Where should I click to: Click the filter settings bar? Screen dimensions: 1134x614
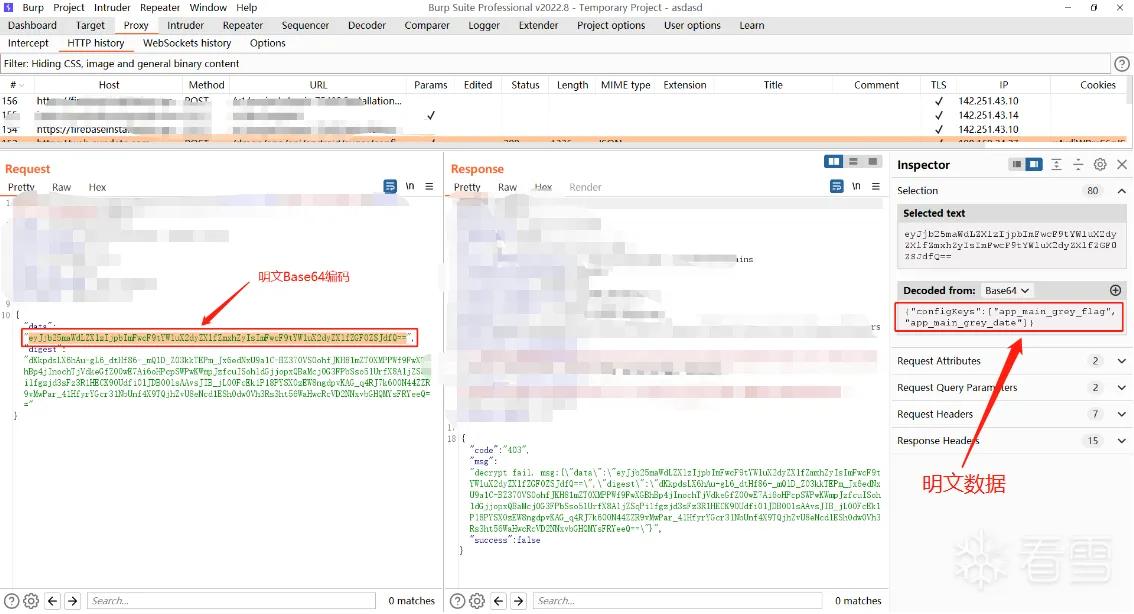pos(555,64)
